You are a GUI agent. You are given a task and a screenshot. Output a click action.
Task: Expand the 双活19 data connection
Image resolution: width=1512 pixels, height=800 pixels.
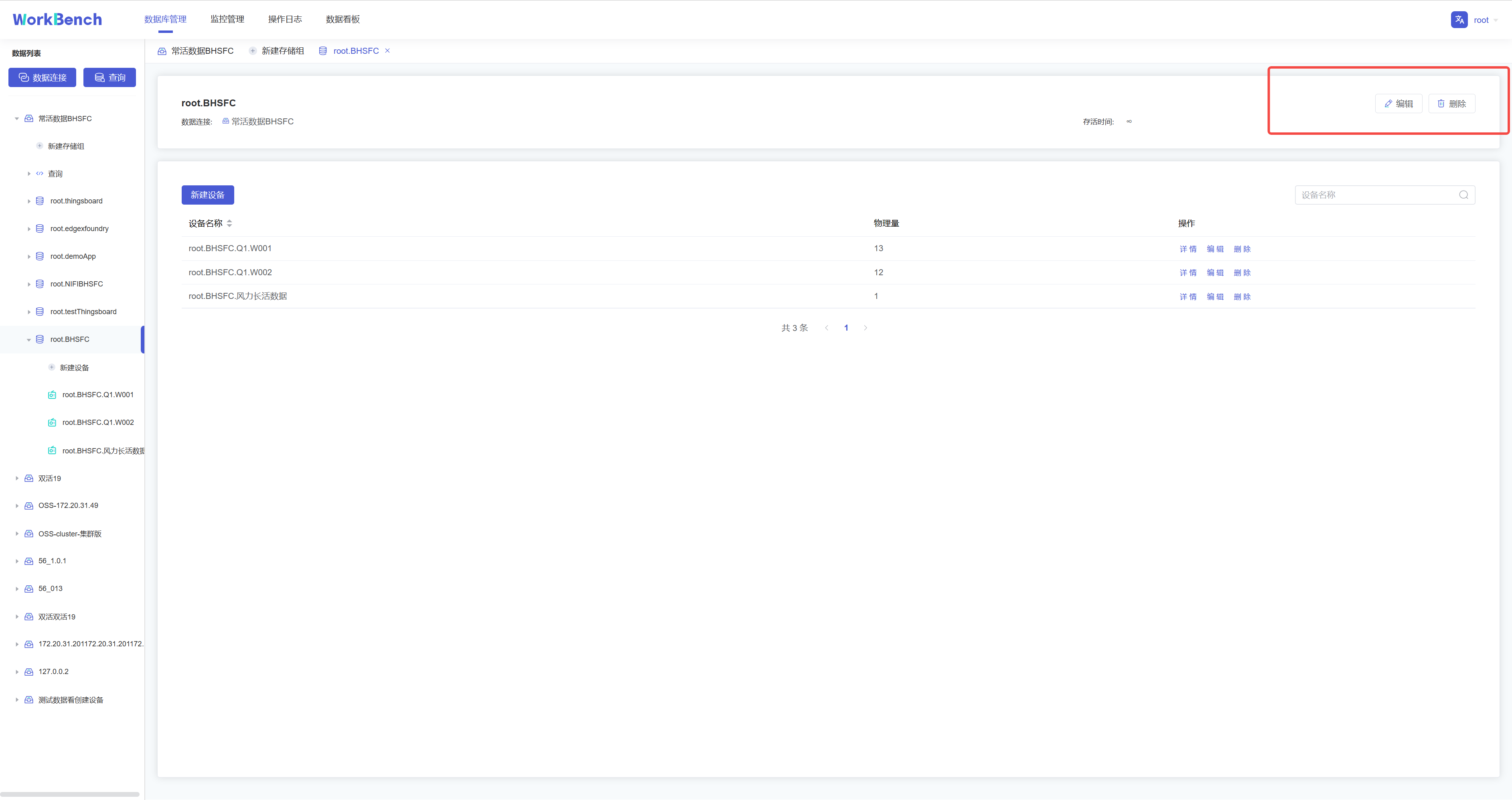[16, 478]
